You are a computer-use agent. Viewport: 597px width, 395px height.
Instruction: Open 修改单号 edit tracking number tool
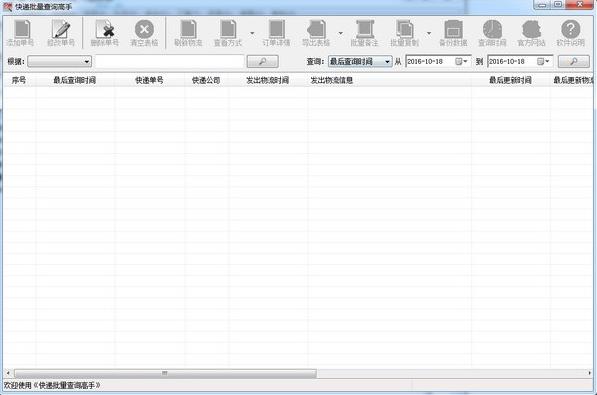tap(61, 34)
